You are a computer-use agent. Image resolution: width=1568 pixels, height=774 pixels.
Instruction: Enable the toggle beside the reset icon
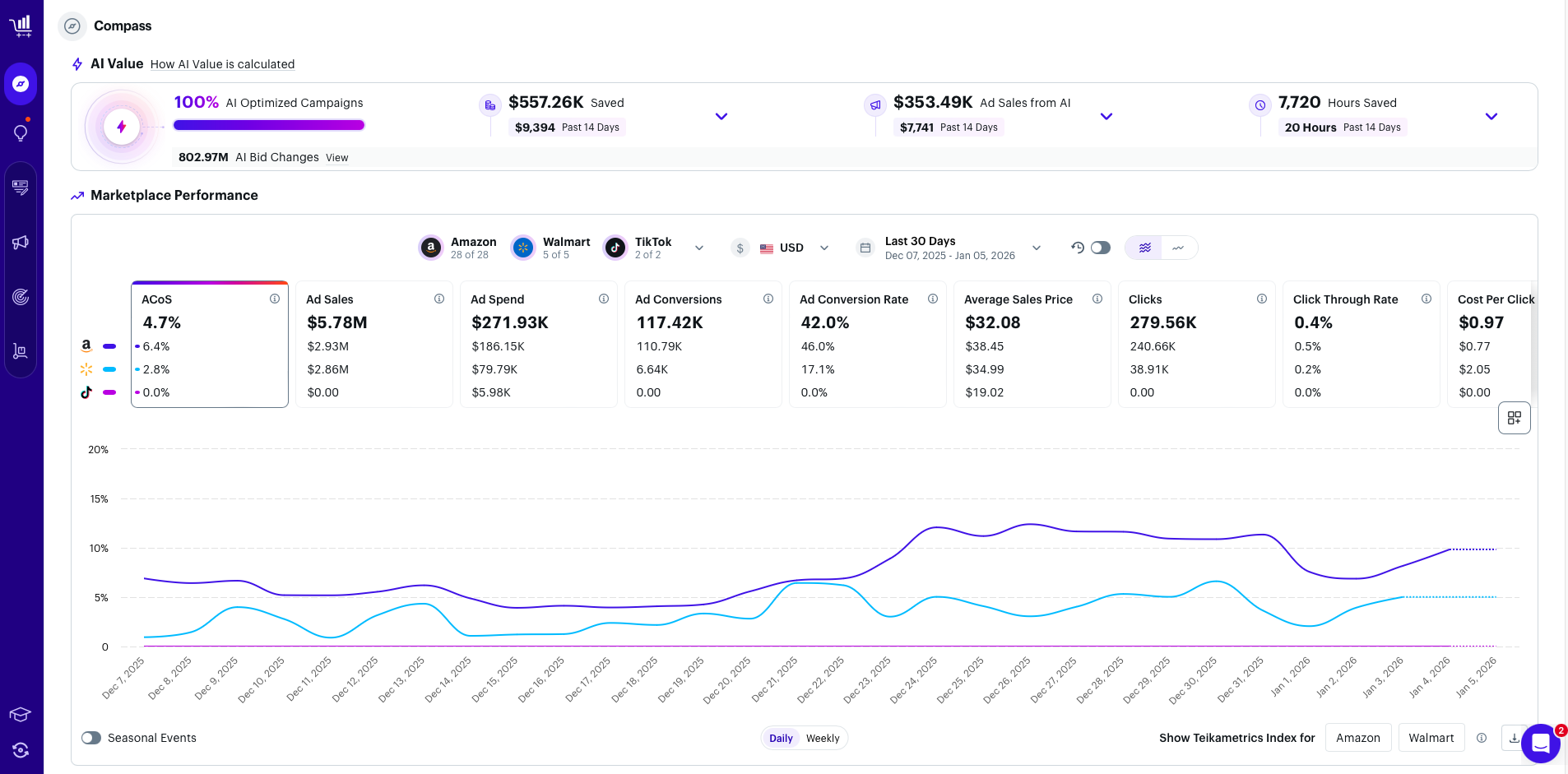[x=1100, y=248]
